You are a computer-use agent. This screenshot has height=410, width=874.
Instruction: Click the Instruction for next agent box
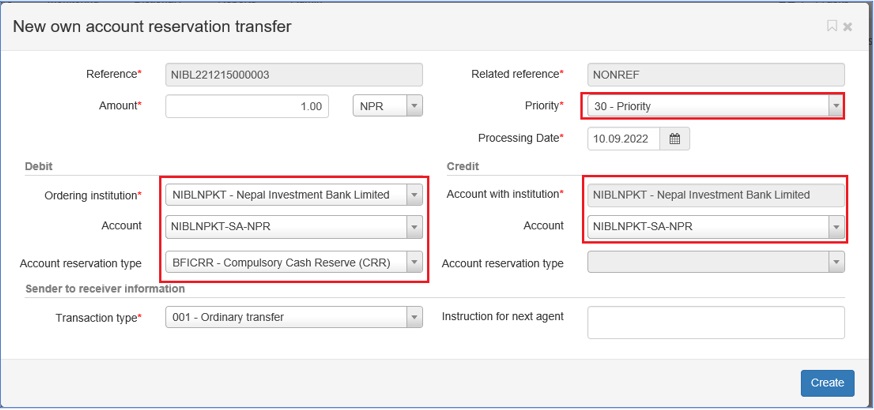tap(716, 322)
